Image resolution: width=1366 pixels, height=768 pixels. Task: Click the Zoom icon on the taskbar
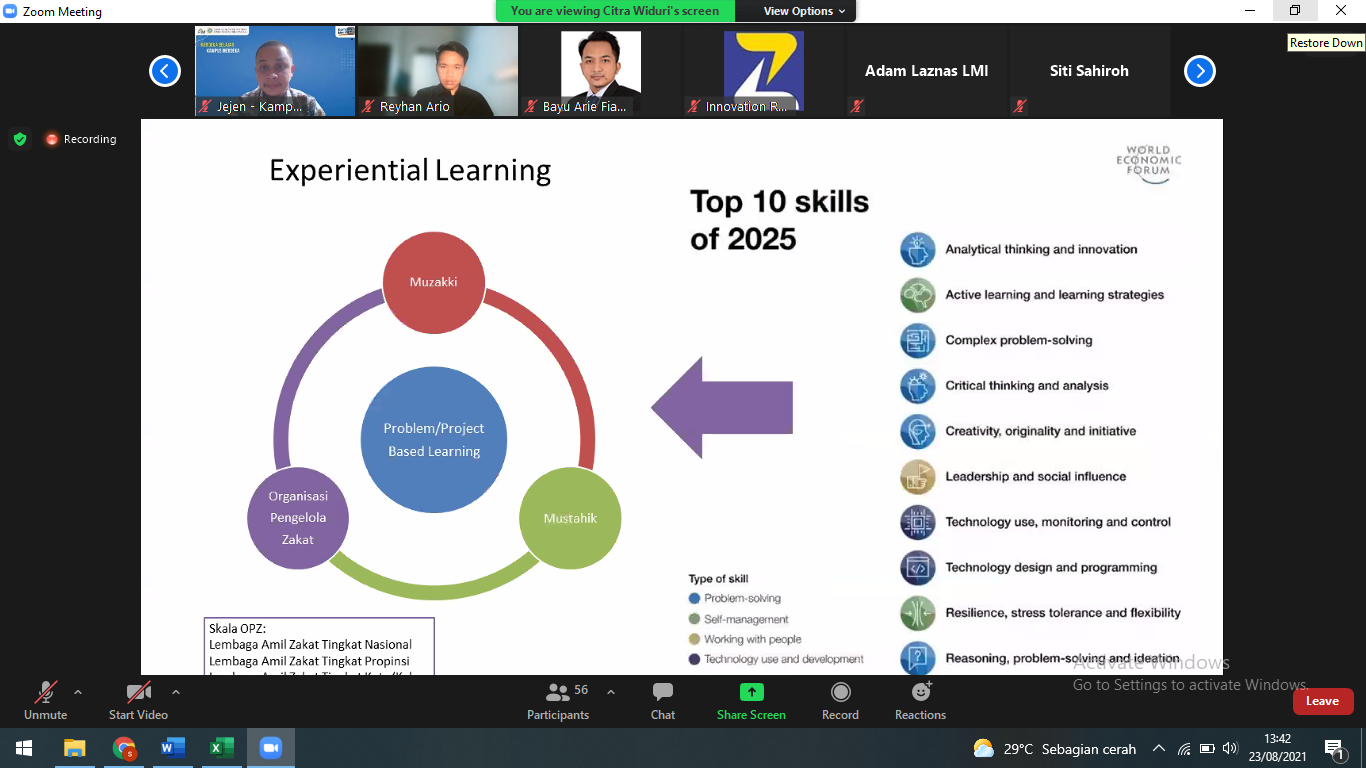tap(270, 748)
